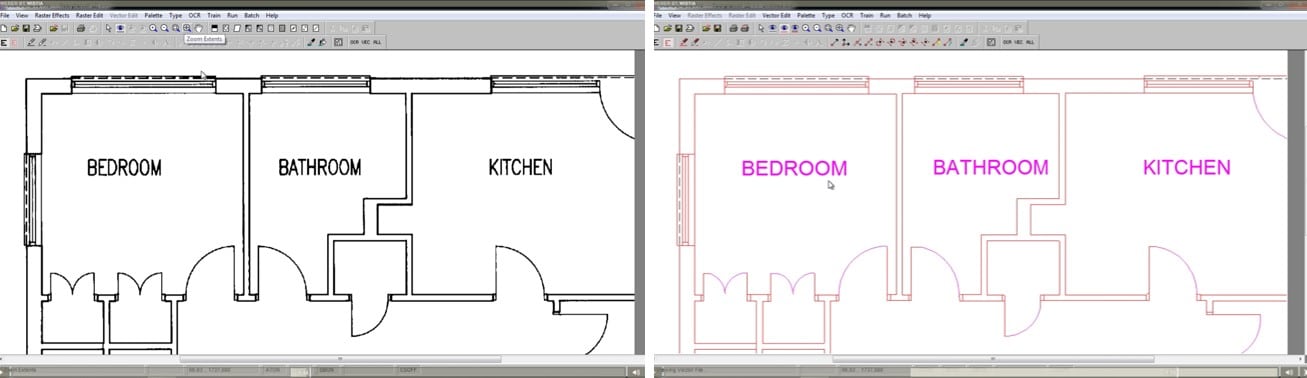Click the magenta BEDROOM text in the right window
The width and height of the screenshot is (1307, 378).
pos(794,168)
